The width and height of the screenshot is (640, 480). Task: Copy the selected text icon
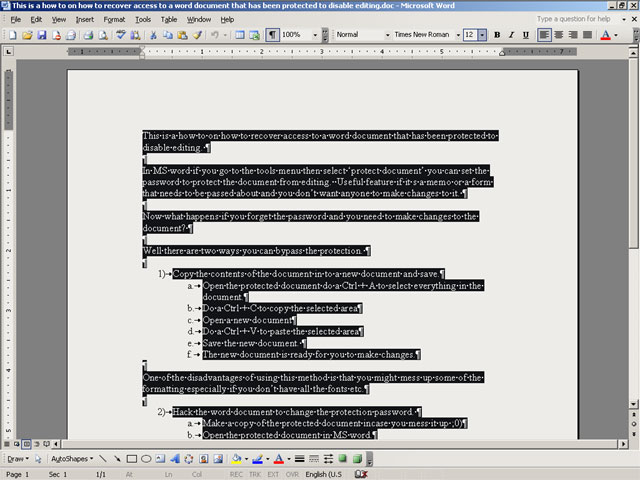pyautogui.click(x=168, y=35)
